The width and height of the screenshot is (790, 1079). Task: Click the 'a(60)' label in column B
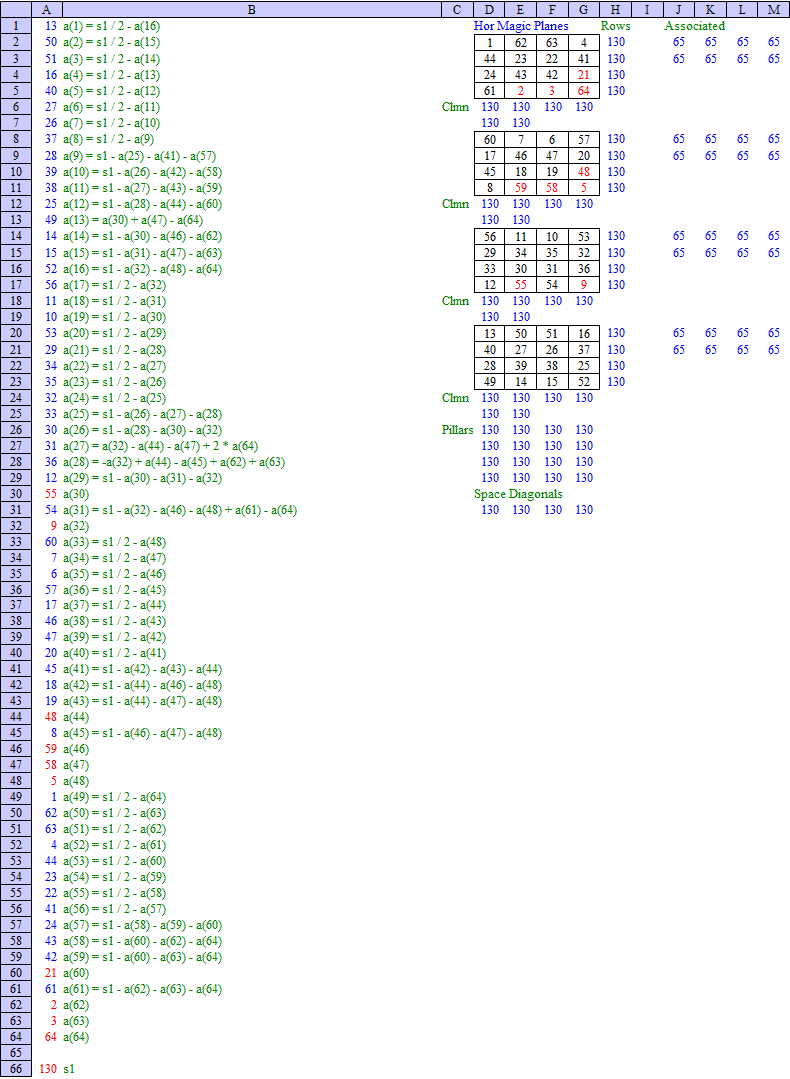[x=76, y=973]
